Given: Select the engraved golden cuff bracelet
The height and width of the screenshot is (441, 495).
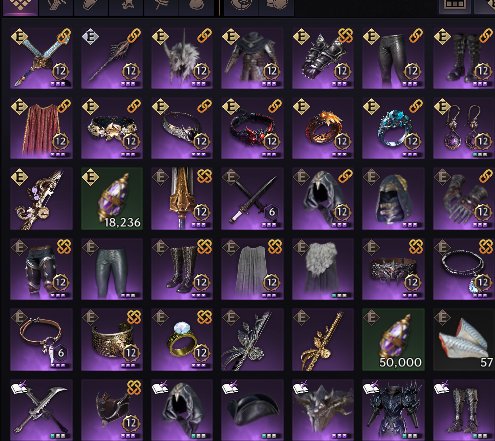Looking at the screenshot, I should click(x=112, y=339).
